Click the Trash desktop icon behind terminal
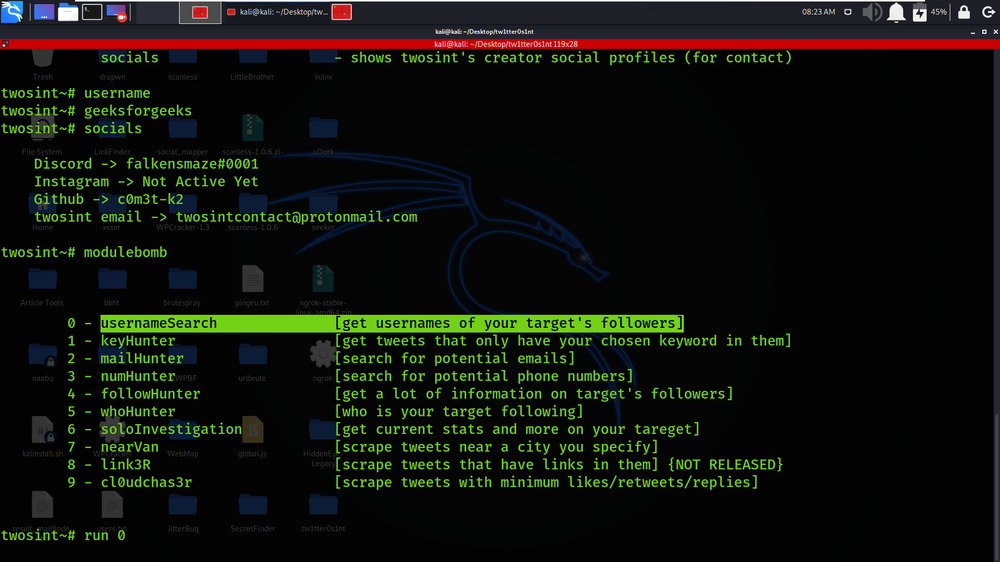 tap(43, 64)
